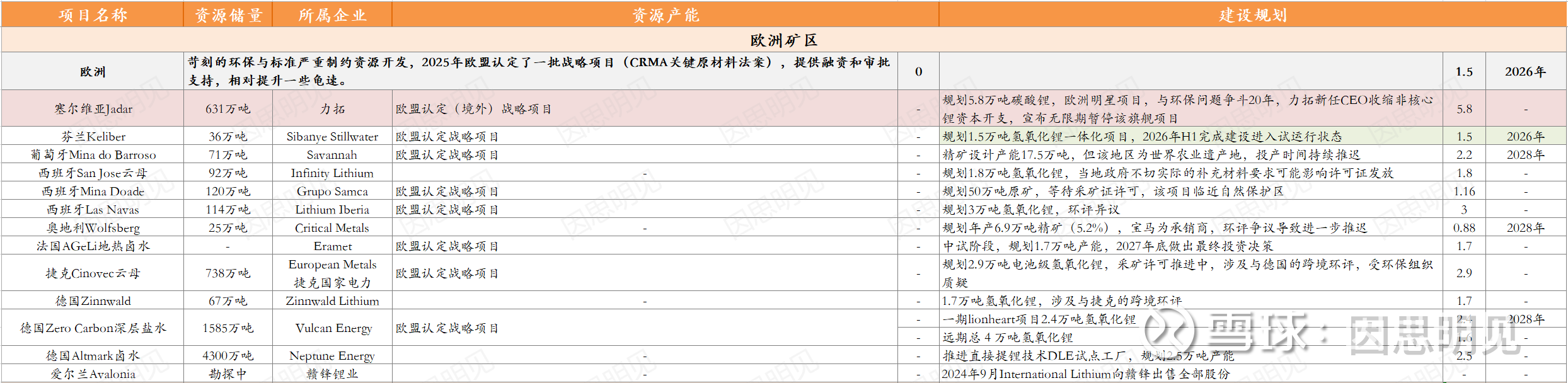The height and width of the screenshot is (383, 1568).
Task: Select the Savannah company cell
Action: coord(332,154)
